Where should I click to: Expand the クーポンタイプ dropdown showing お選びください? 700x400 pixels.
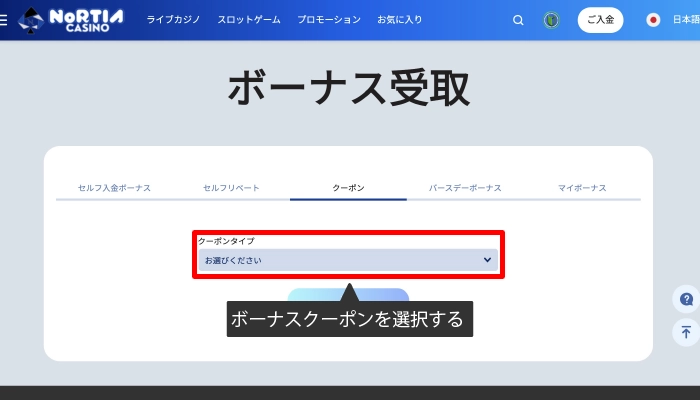coord(348,260)
